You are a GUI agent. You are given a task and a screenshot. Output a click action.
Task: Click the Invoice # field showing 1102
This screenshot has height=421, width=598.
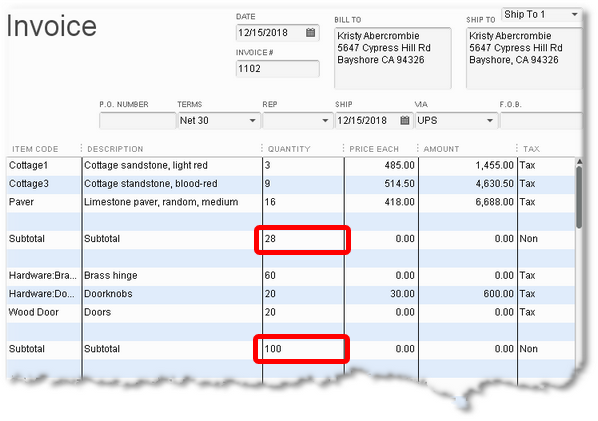tap(278, 69)
